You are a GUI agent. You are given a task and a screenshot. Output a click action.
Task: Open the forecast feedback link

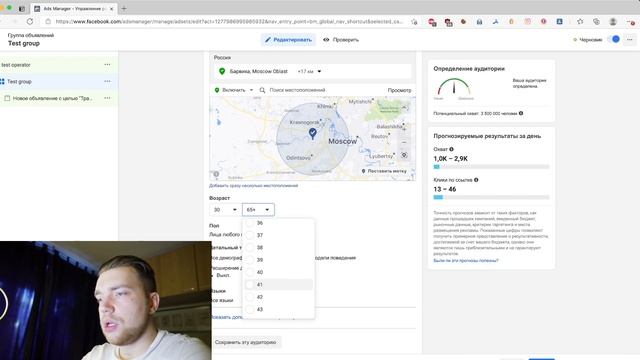click(x=466, y=260)
